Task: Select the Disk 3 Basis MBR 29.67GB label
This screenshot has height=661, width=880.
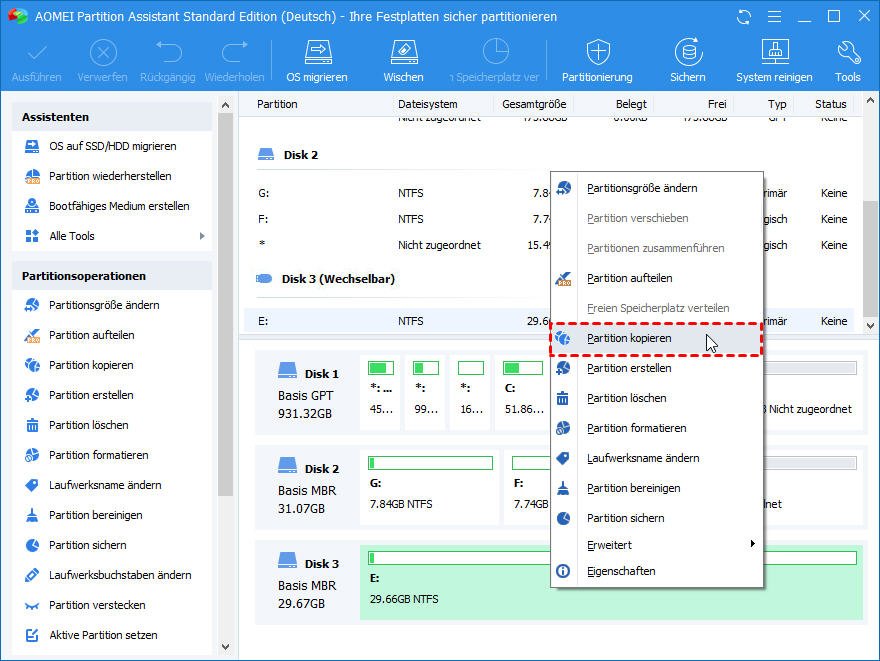Action: [308, 582]
